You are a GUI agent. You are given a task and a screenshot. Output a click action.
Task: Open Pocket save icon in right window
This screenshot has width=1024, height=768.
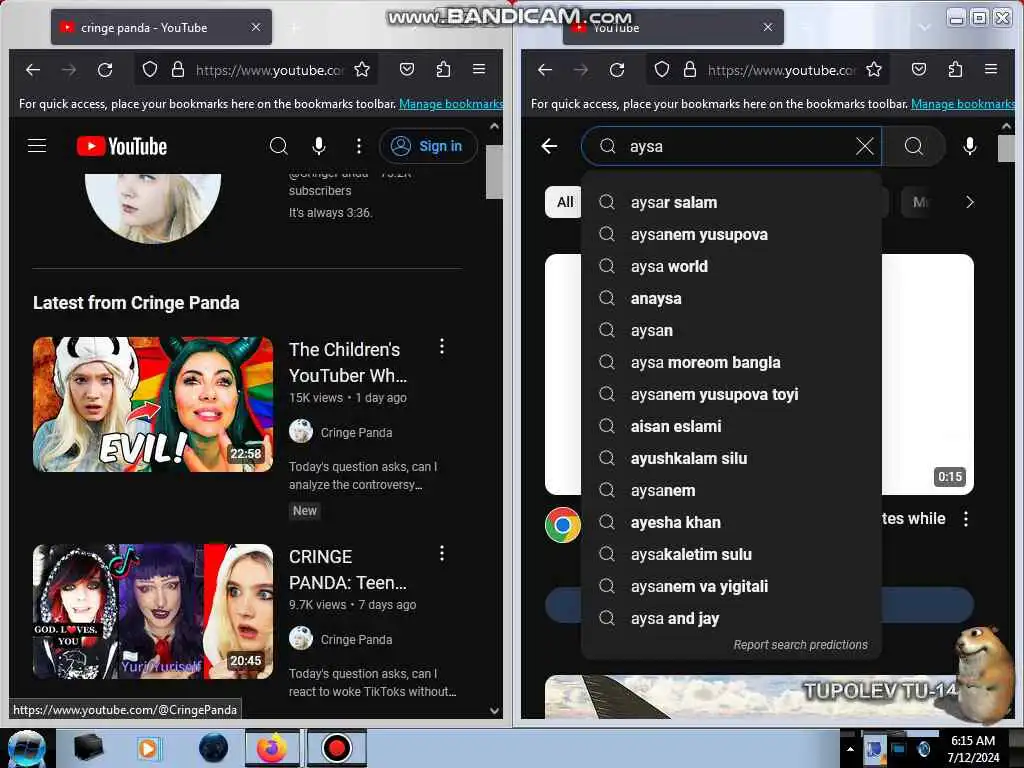919,69
